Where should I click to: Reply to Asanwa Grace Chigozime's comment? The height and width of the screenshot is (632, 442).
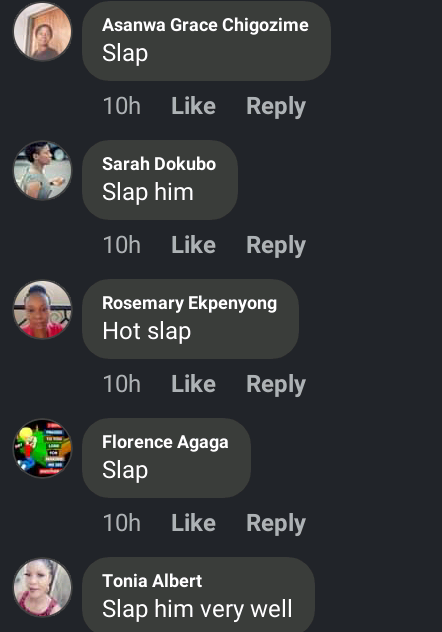click(276, 107)
